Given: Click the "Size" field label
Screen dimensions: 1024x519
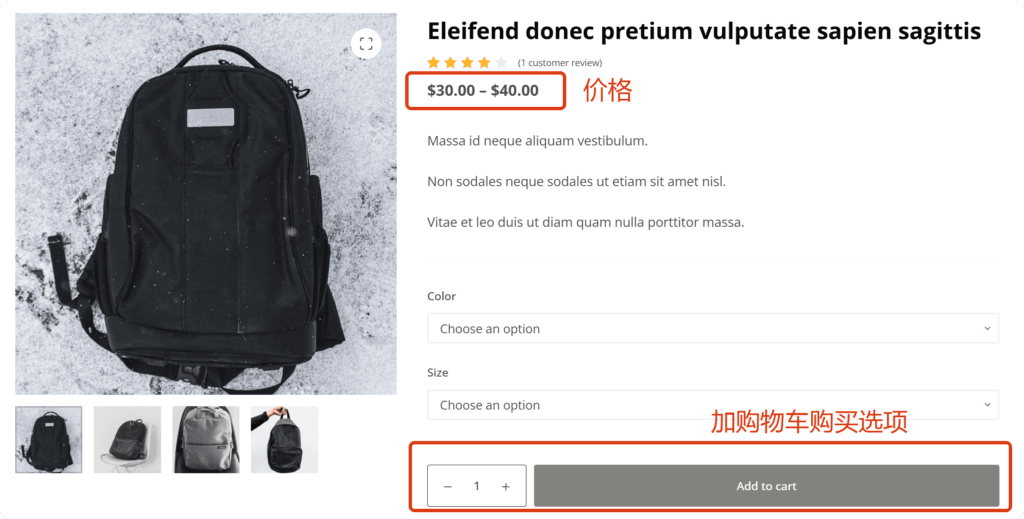Looking at the screenshot, I should click(438, 372).
